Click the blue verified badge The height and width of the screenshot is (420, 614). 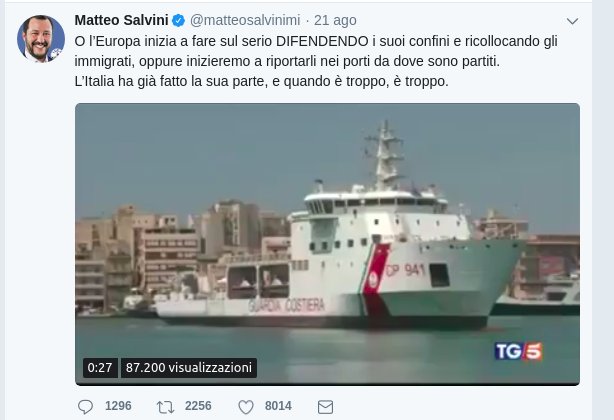pyautogui.click(x=179, y=20)
